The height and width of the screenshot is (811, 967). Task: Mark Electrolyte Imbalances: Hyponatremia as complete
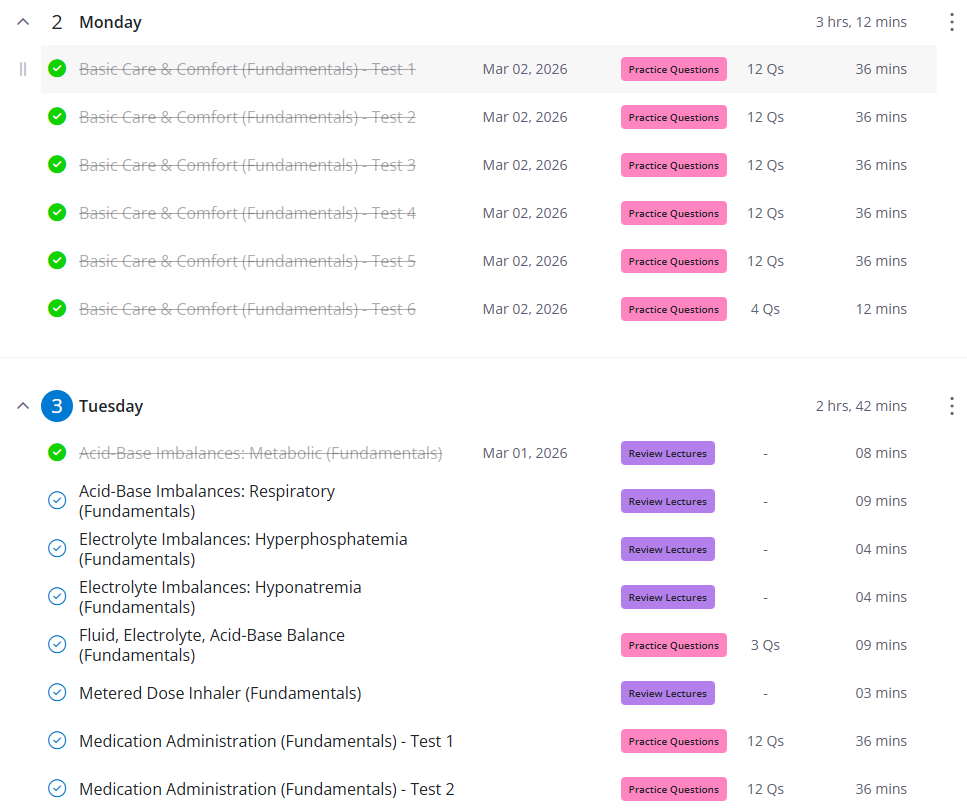(57, 597)
